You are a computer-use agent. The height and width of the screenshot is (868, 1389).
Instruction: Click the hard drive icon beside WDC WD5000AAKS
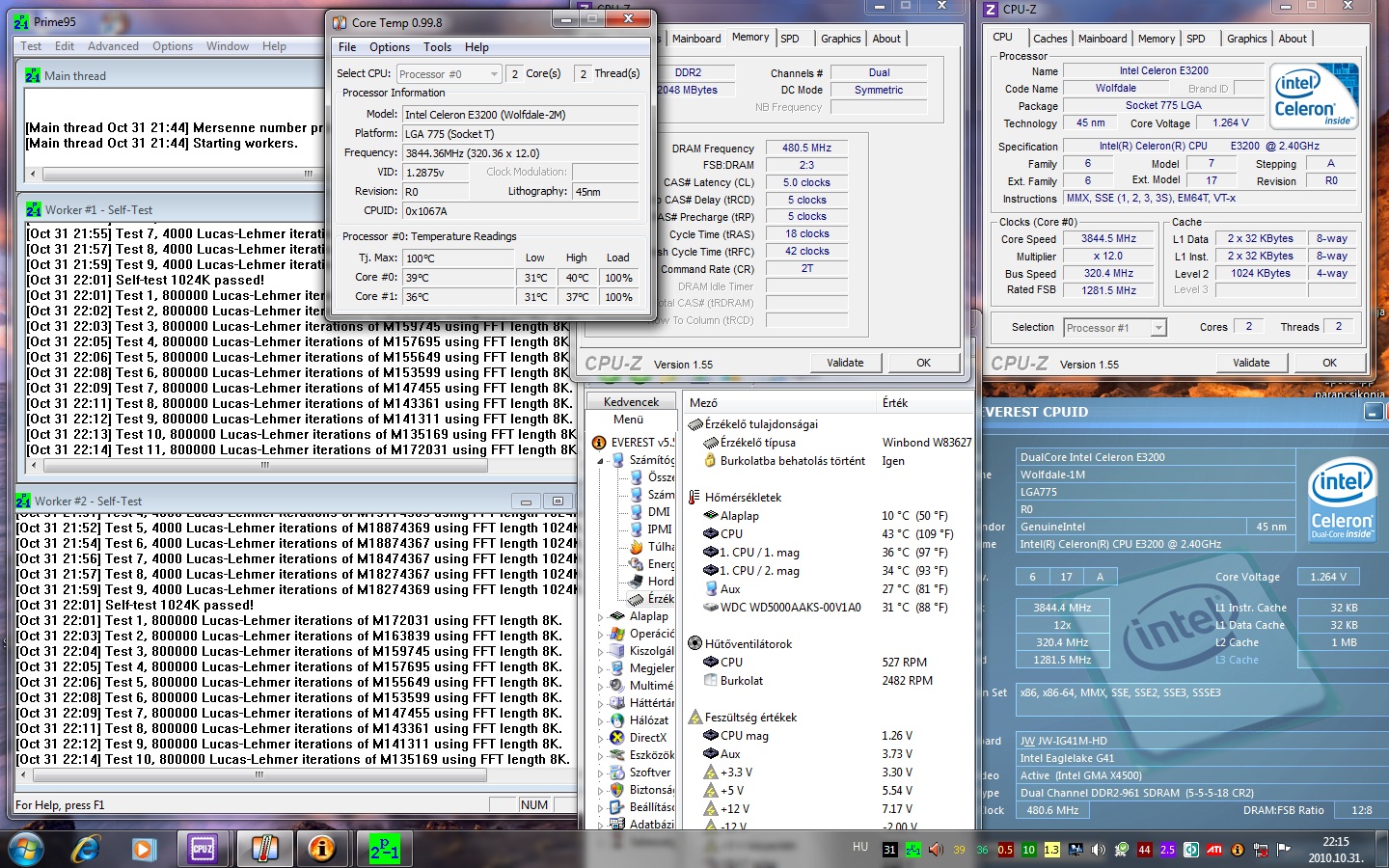[711, 608]
